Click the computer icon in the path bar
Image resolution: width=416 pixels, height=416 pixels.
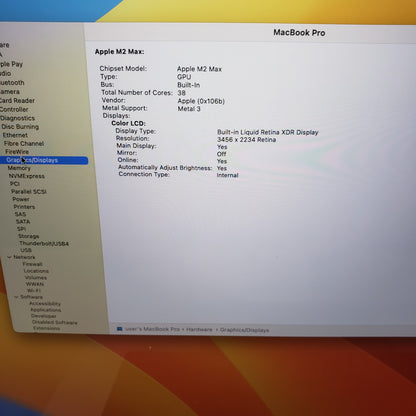pos(120,329)
